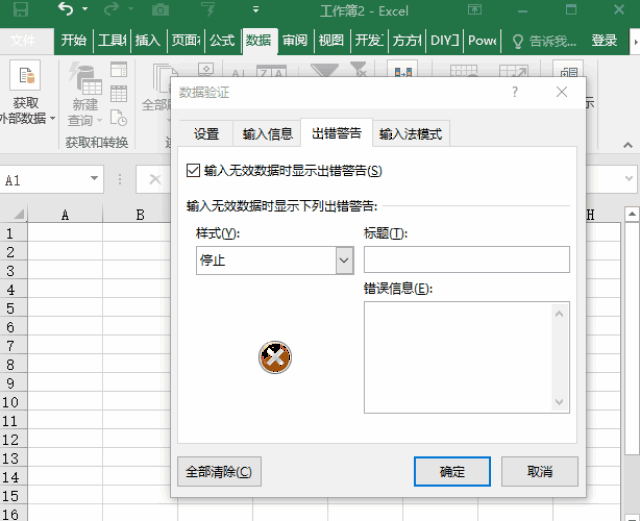Open Customize Quick Access Toolbar dropdown
Image resolution: width=640 pixels, height=521 pixels.
pyautogui.click(x=256, y=9)
